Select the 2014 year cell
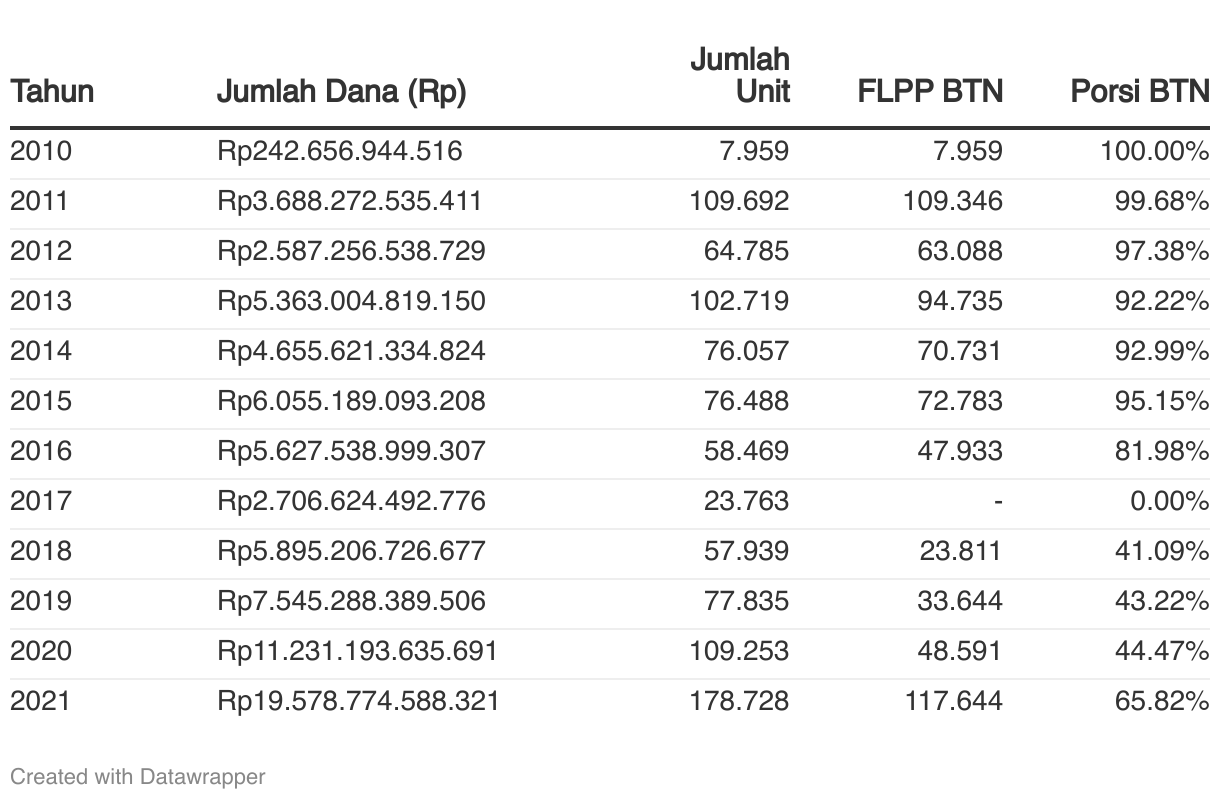 (41, 351)
